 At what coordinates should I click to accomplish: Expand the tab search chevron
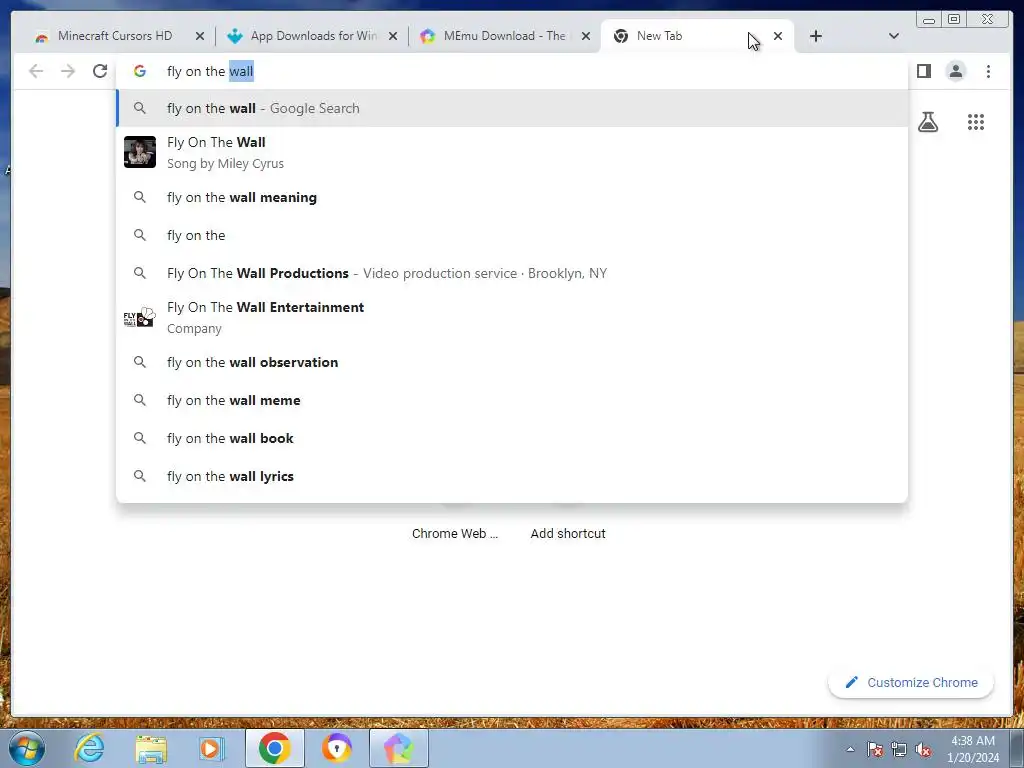click(x=893, y=36)
